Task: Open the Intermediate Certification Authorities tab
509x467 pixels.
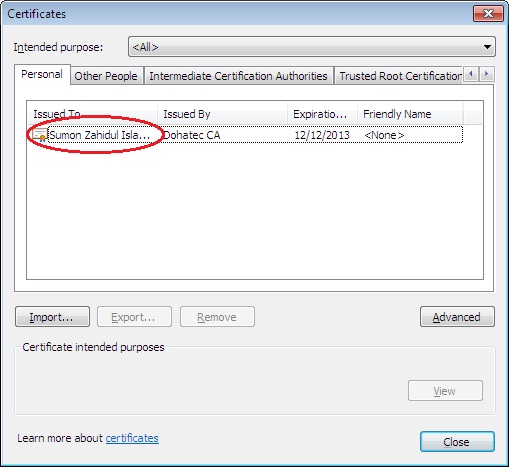Action: (x=239, y=76)
